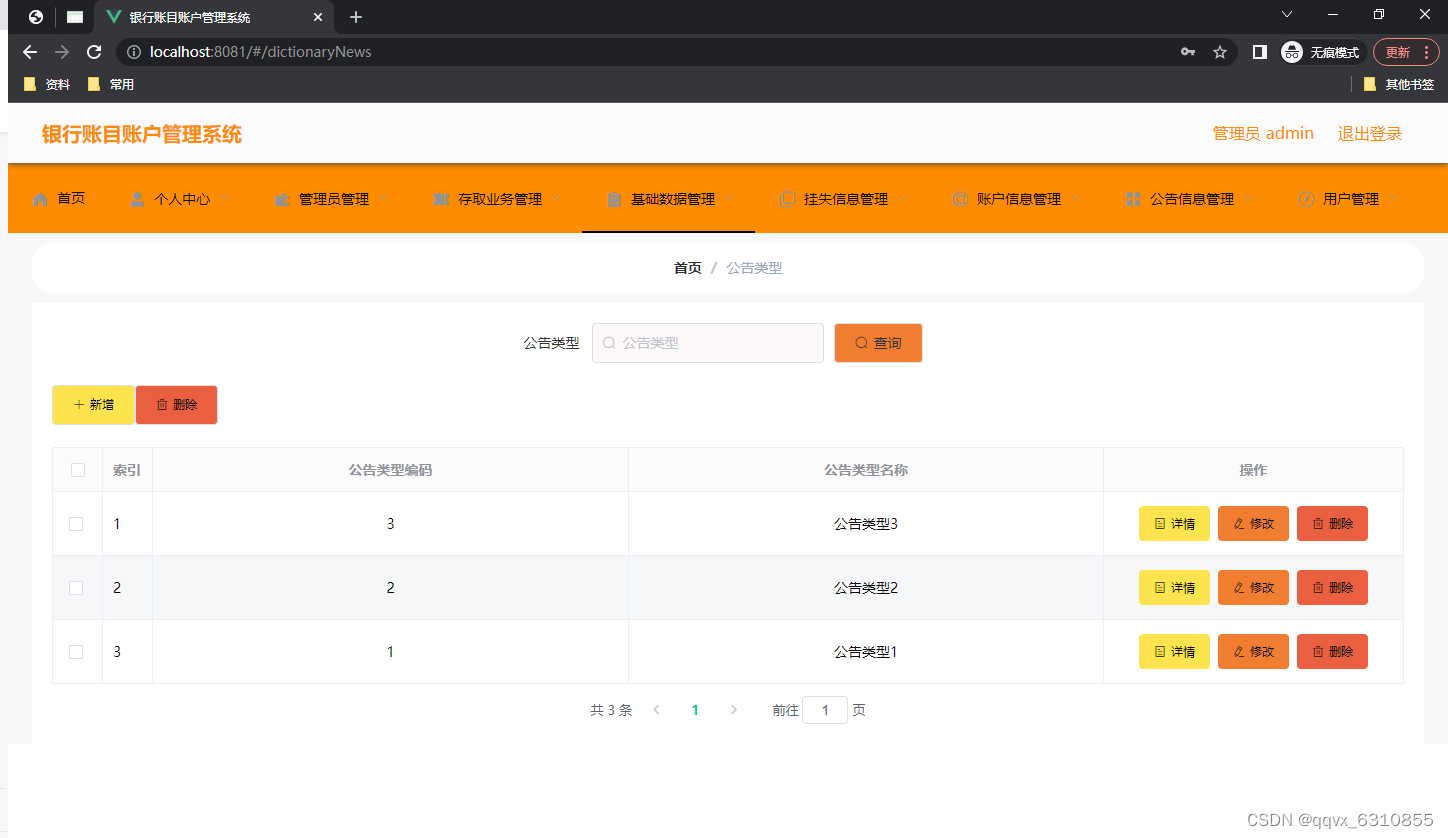Click the yellow 新增 add button
This screenshot has width=1448, height=838.
93,405
